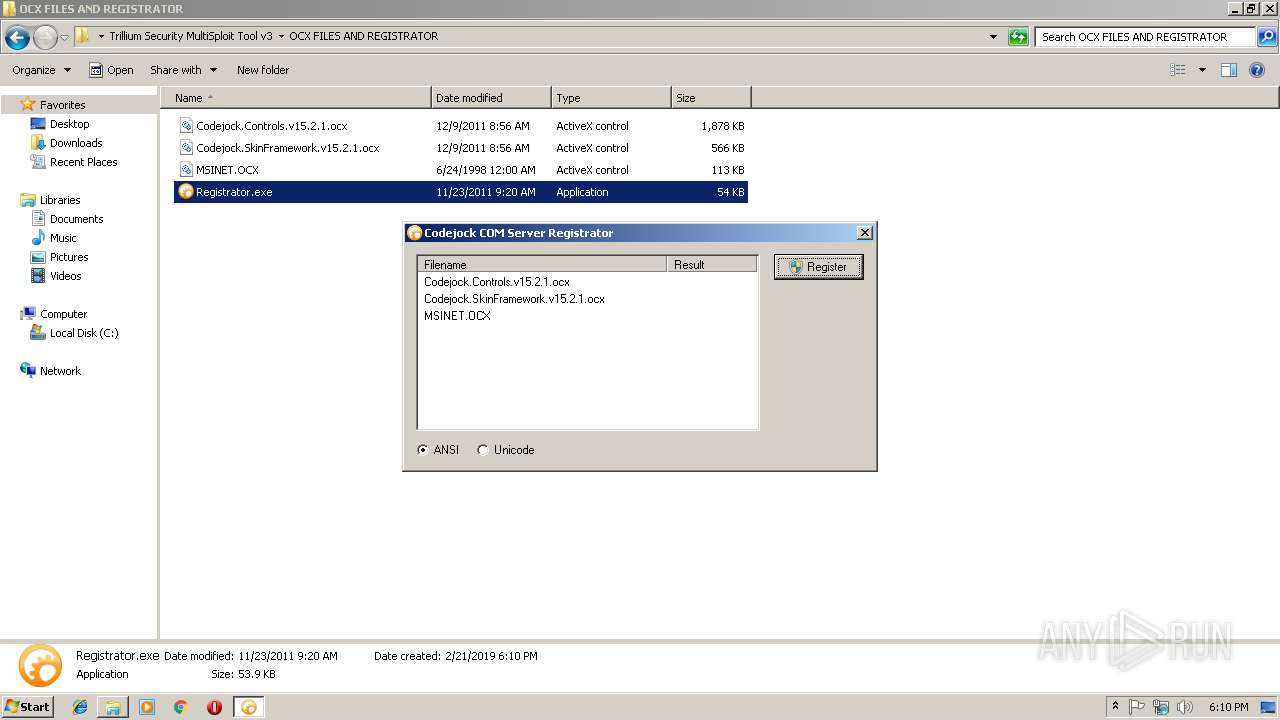Open the Share with menu
1280x720 pixels.
[x=183, y=70]
